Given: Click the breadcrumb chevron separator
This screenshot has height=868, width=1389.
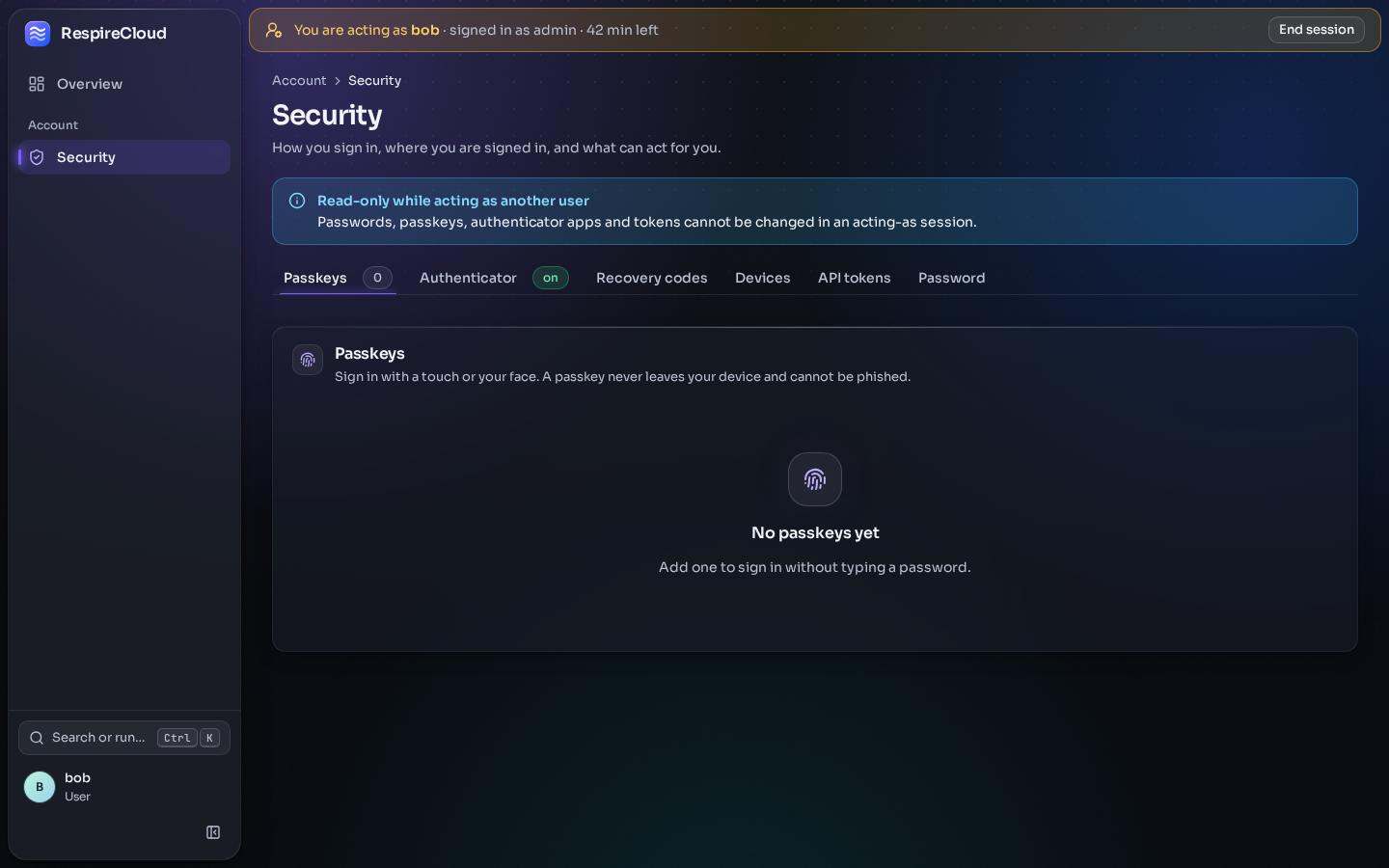Looking at the screenshot, I should (x=338, y=81).
